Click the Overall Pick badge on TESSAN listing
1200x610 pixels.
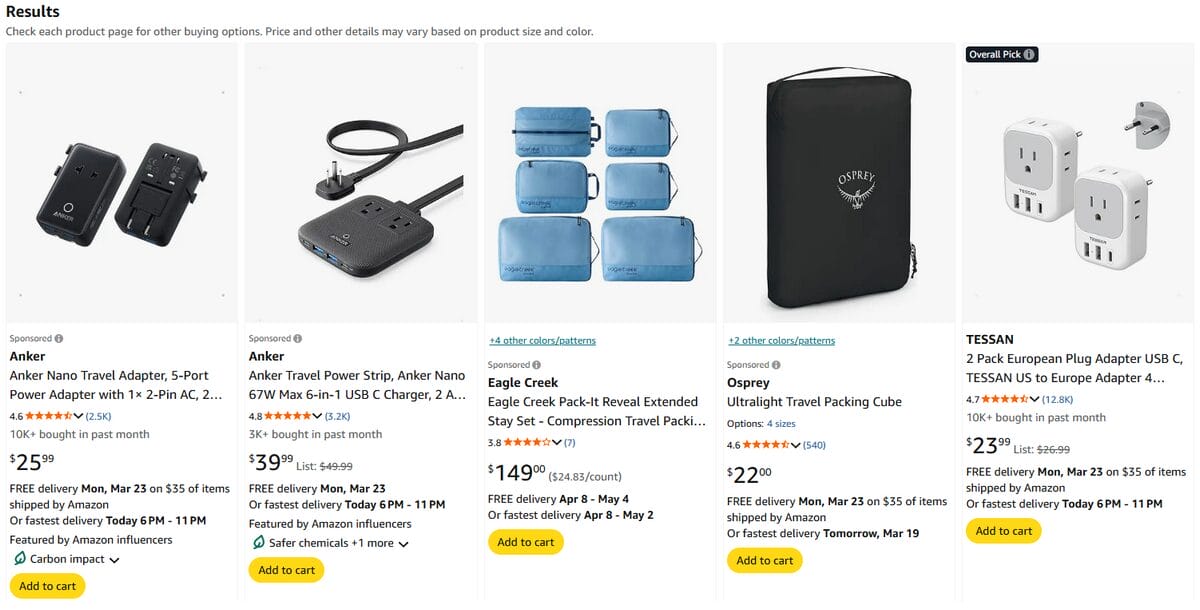tap(1001, 54)
